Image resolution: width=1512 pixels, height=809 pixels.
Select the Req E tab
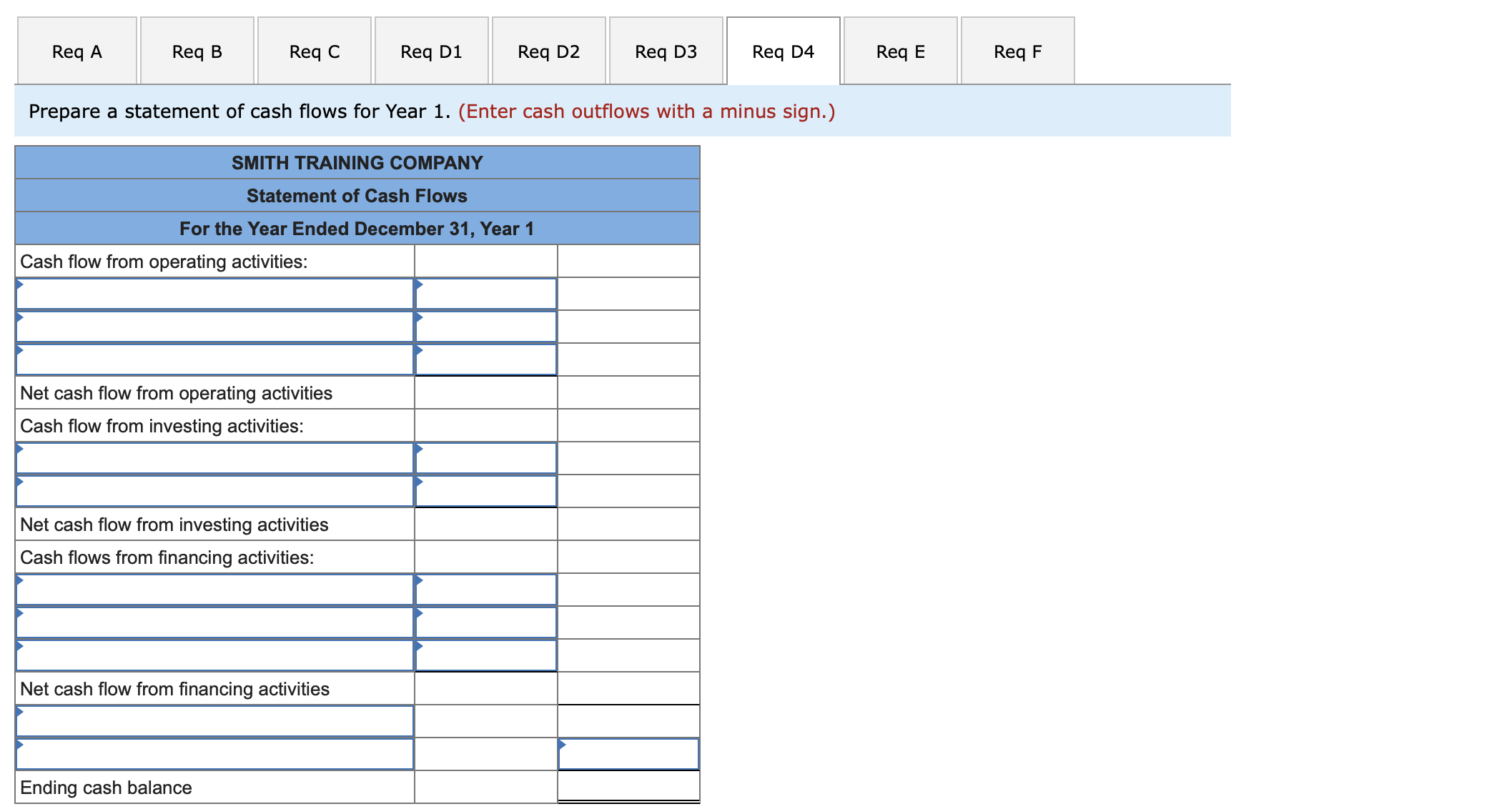click(900, 51)
